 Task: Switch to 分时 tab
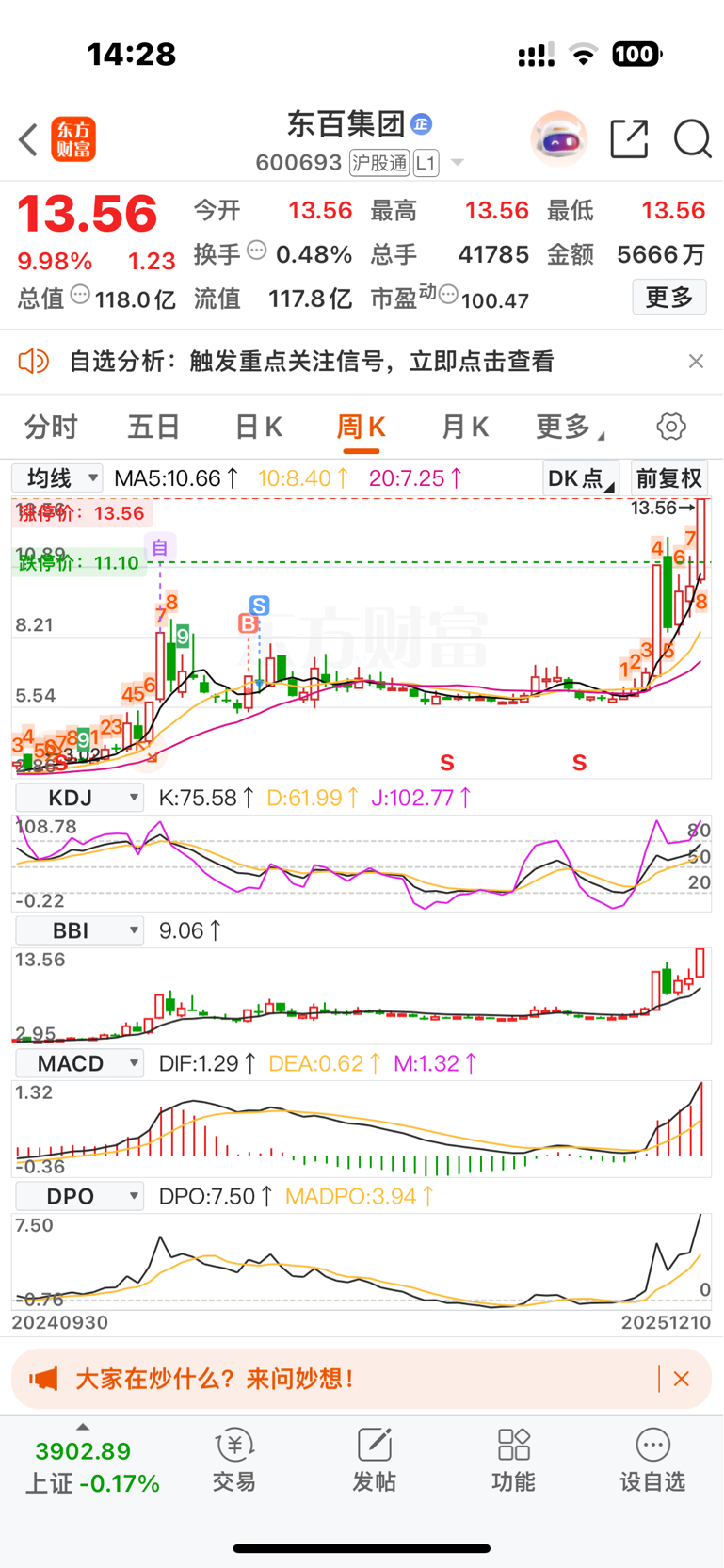point(51,428)
